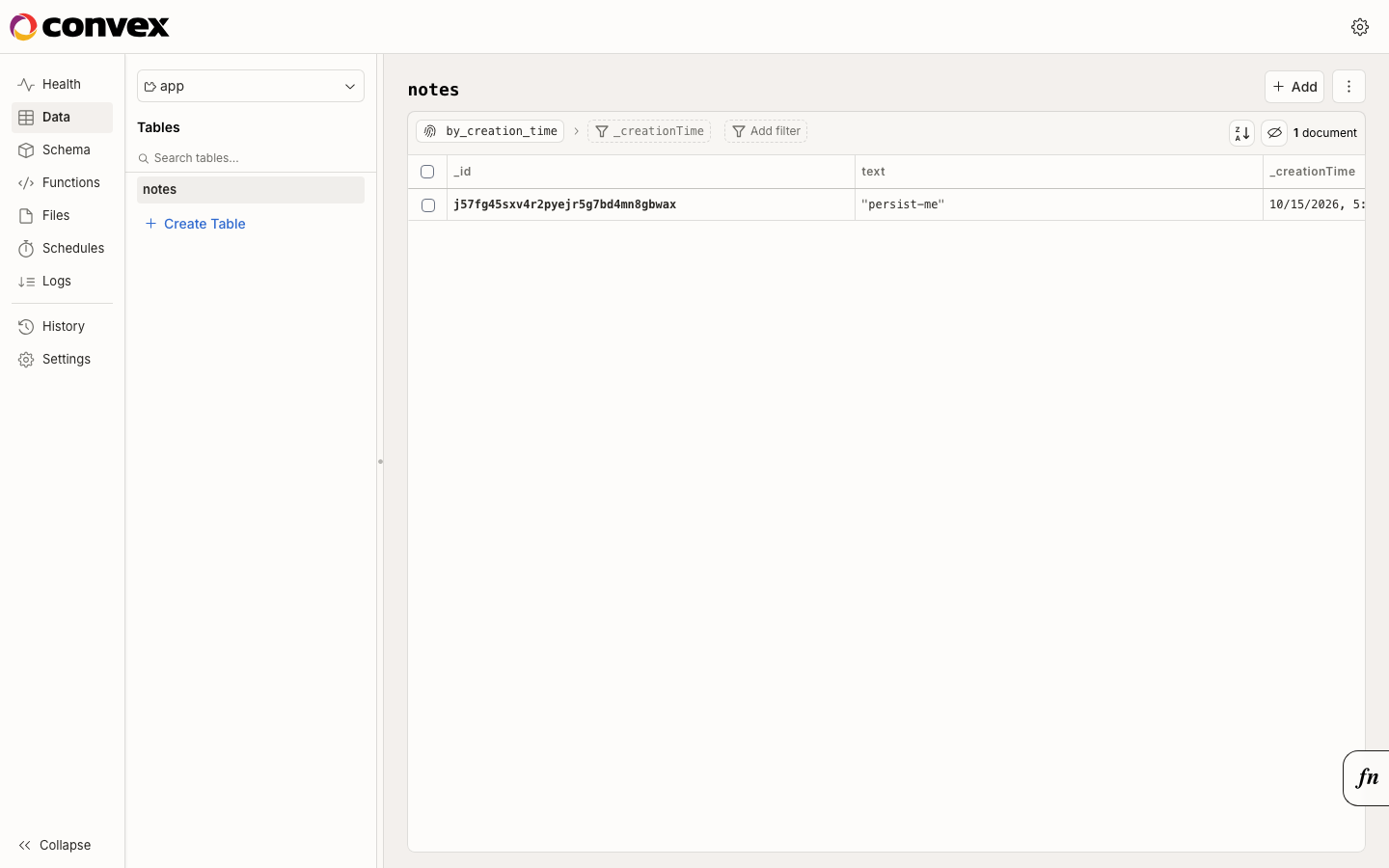Viewport: 1389px width, 868px height.
Task: Click the _id column header
Action: [651, 172]
